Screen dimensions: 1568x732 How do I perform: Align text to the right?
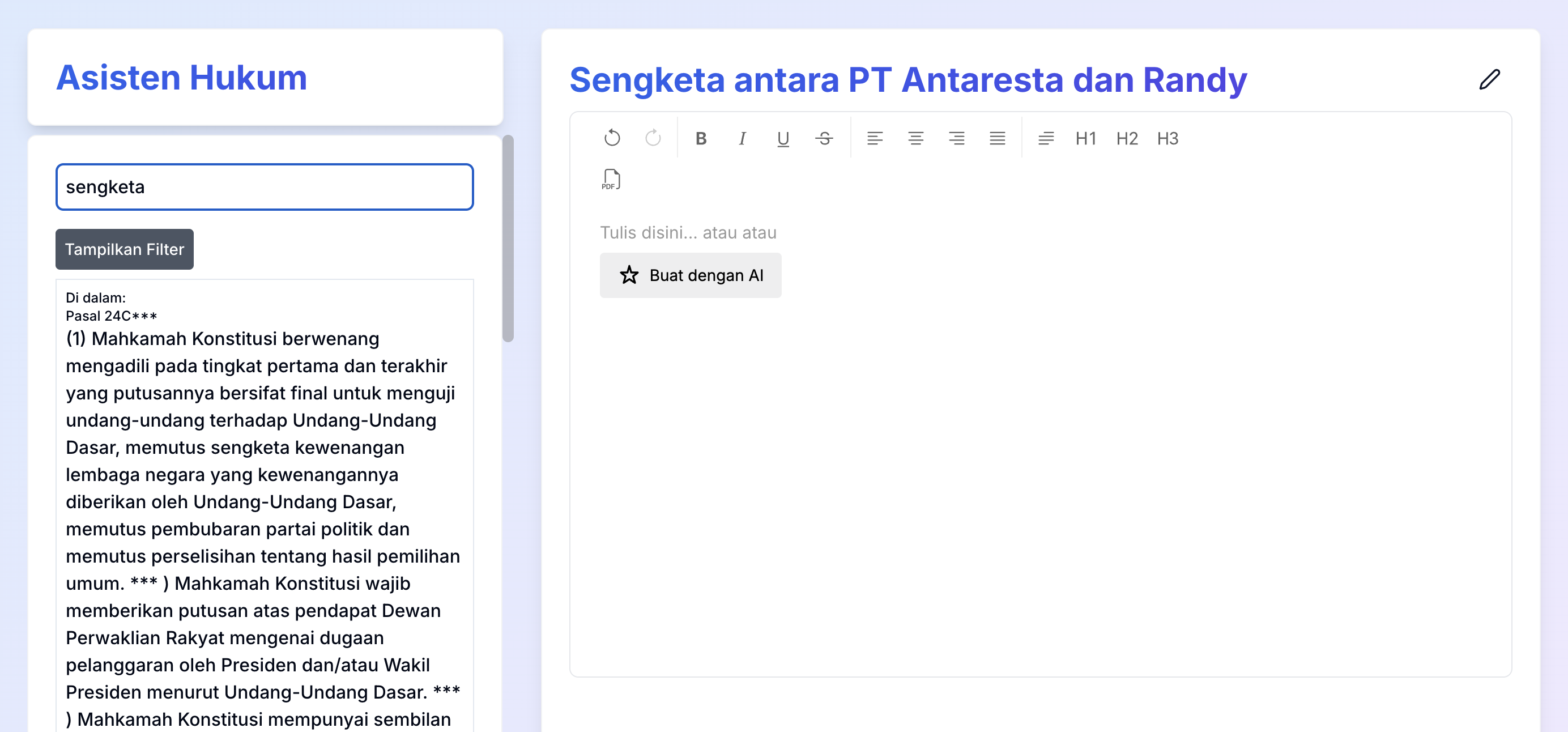pyautogui.click(x=956, y=138)
